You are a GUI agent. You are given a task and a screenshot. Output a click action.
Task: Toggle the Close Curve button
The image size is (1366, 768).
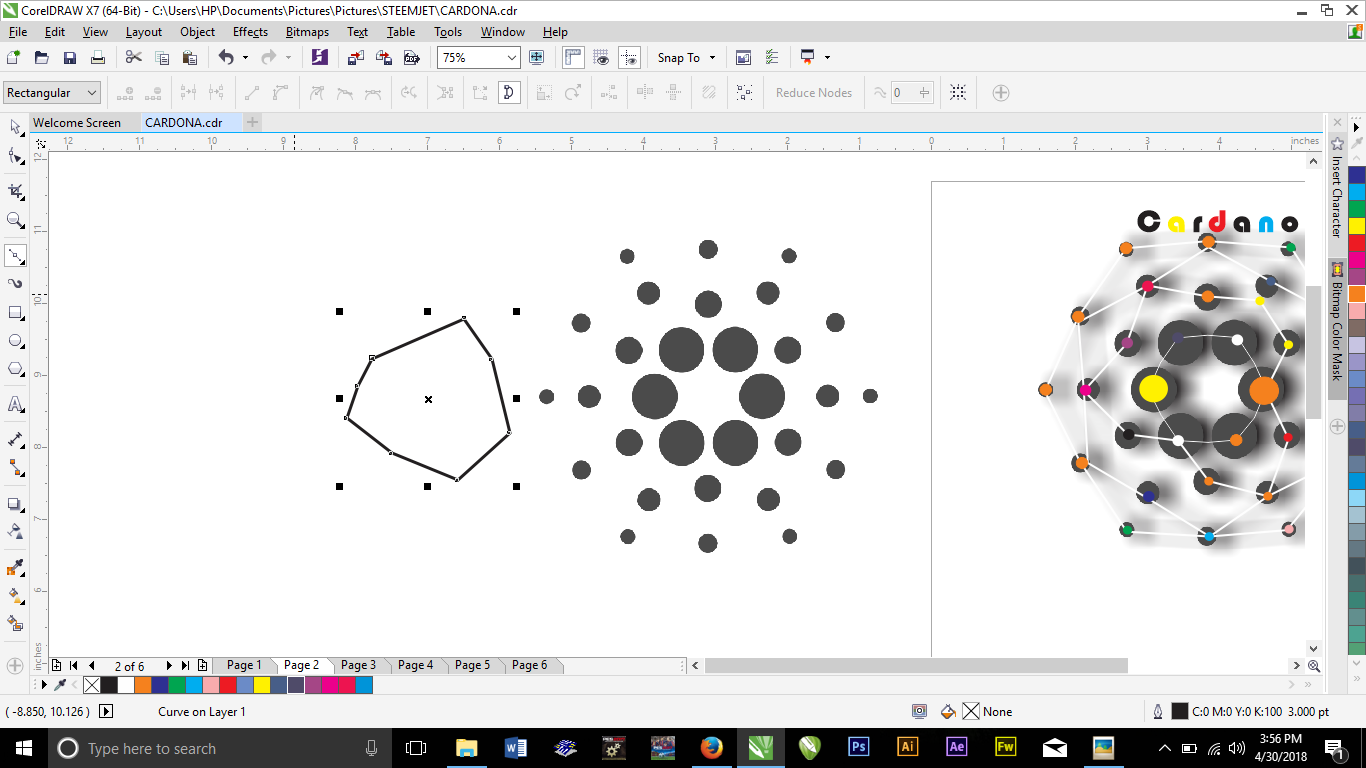tap(509, 93)
